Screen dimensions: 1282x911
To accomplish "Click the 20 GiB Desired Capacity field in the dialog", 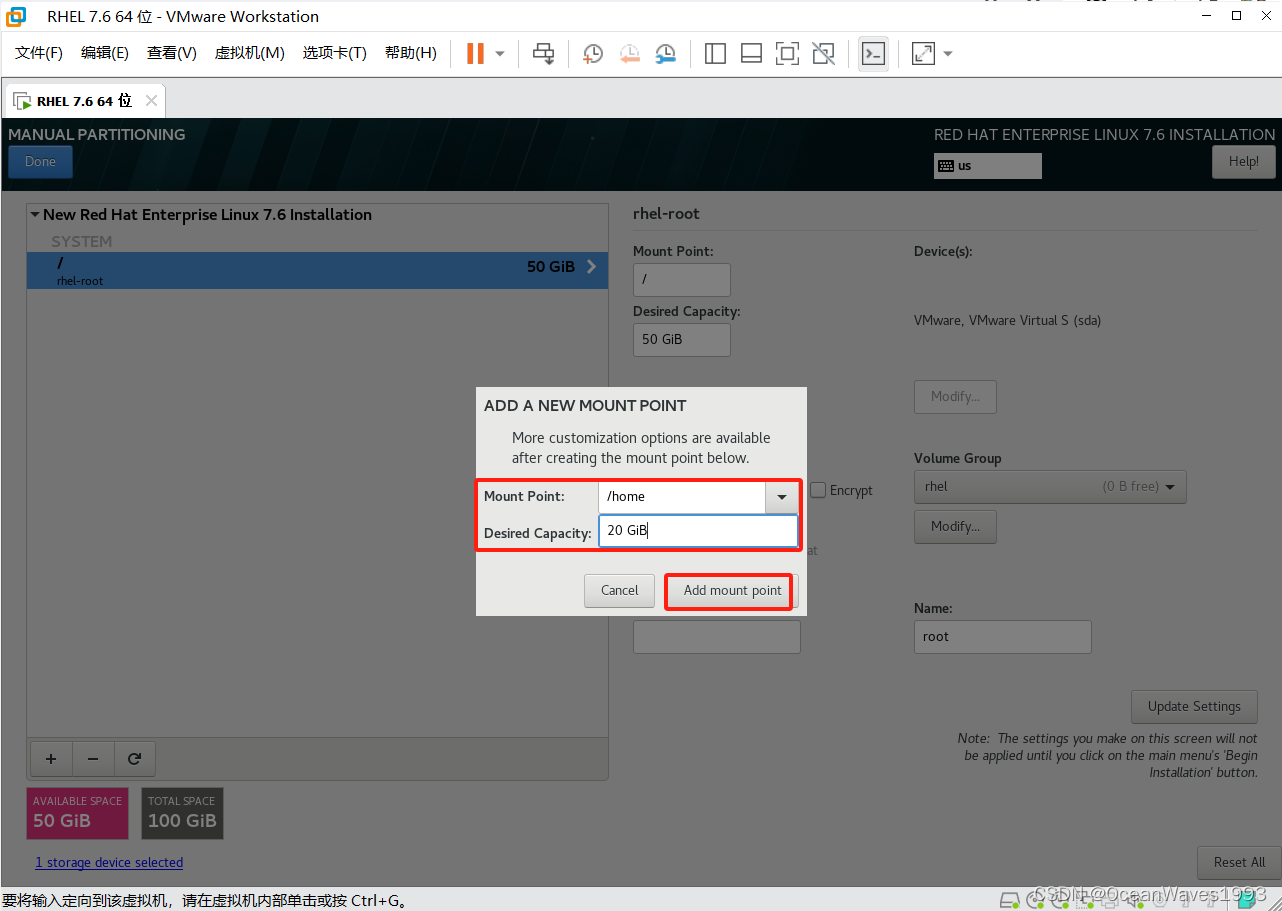I will coord(698,531).
